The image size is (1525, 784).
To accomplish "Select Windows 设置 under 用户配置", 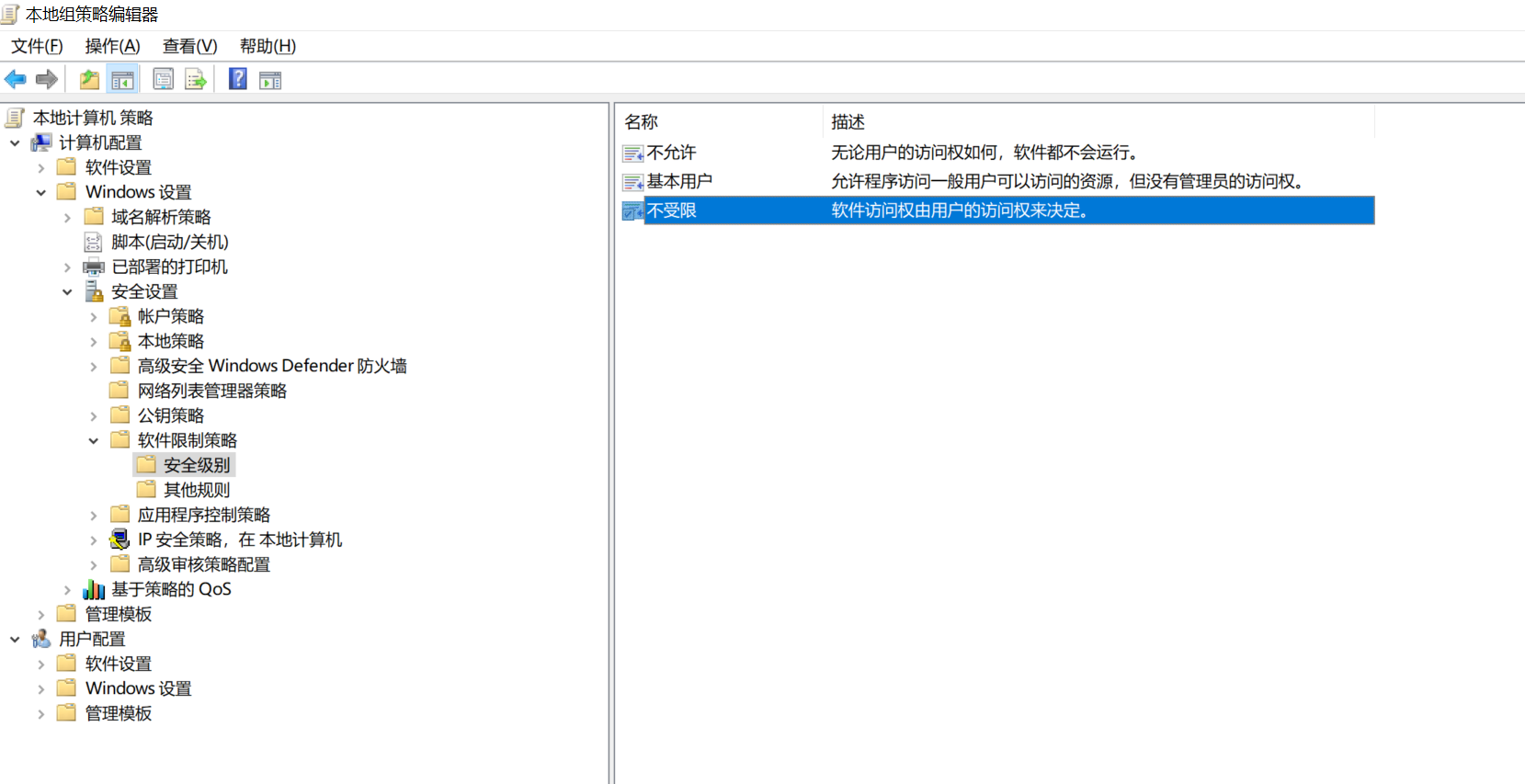I will pyautogui.click(x=139, y=688).
